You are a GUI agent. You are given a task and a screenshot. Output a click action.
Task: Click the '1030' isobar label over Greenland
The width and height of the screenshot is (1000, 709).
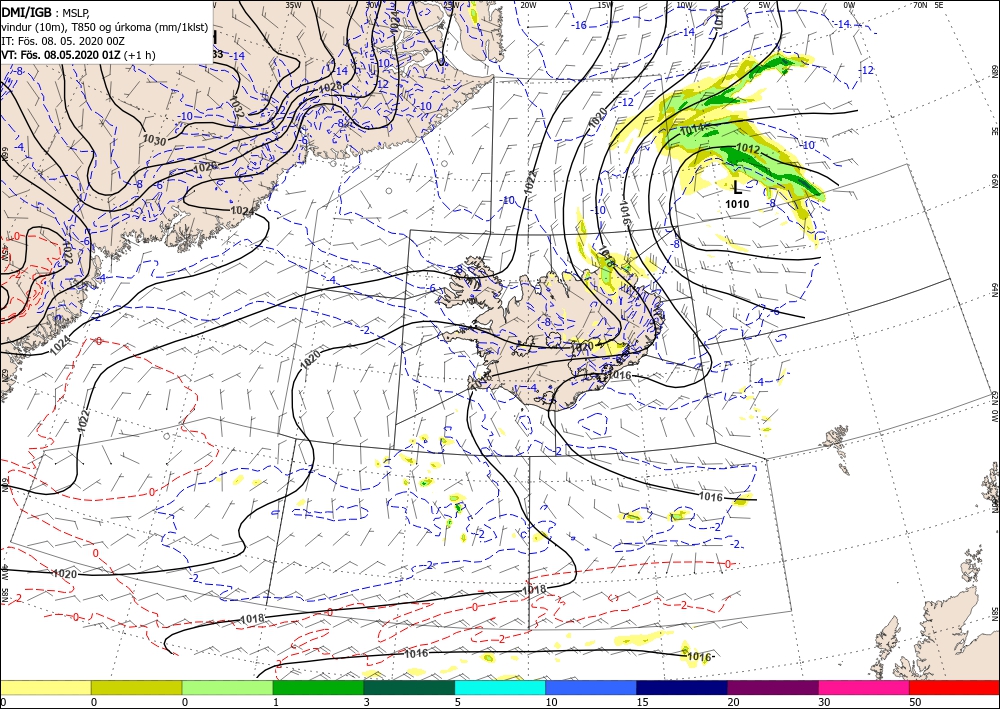155,140
